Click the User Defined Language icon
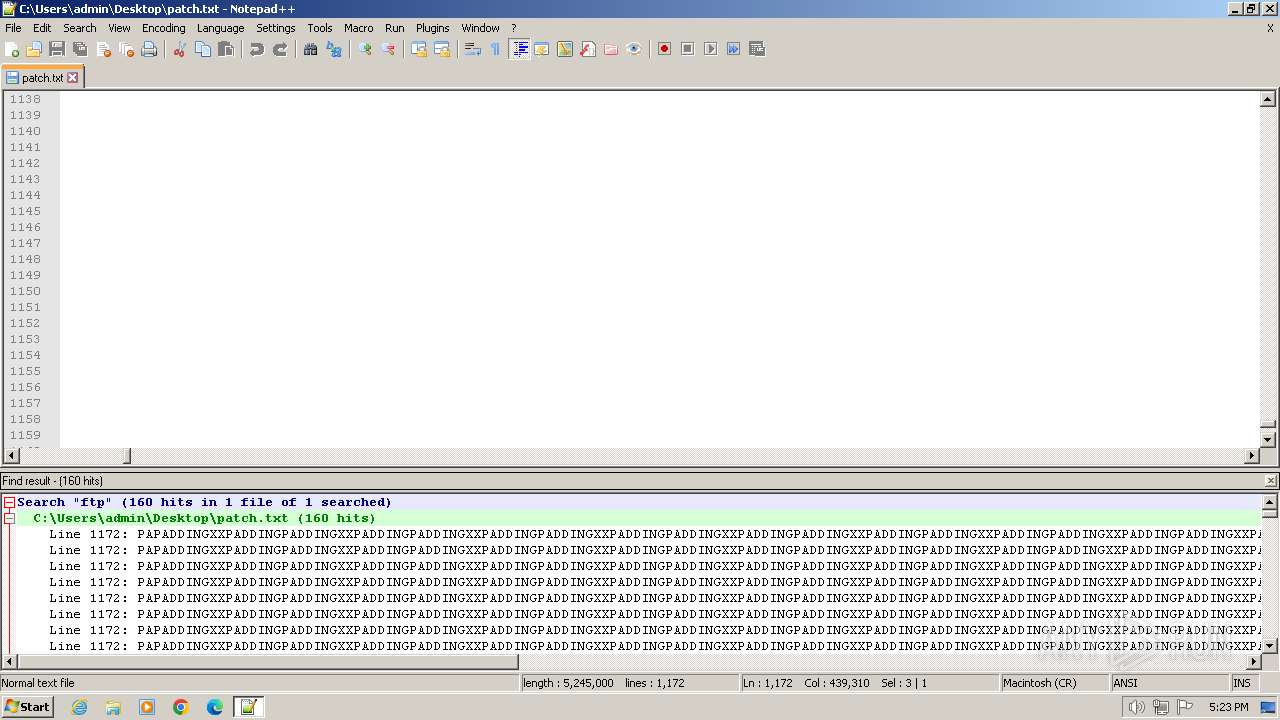 point(542,49)
